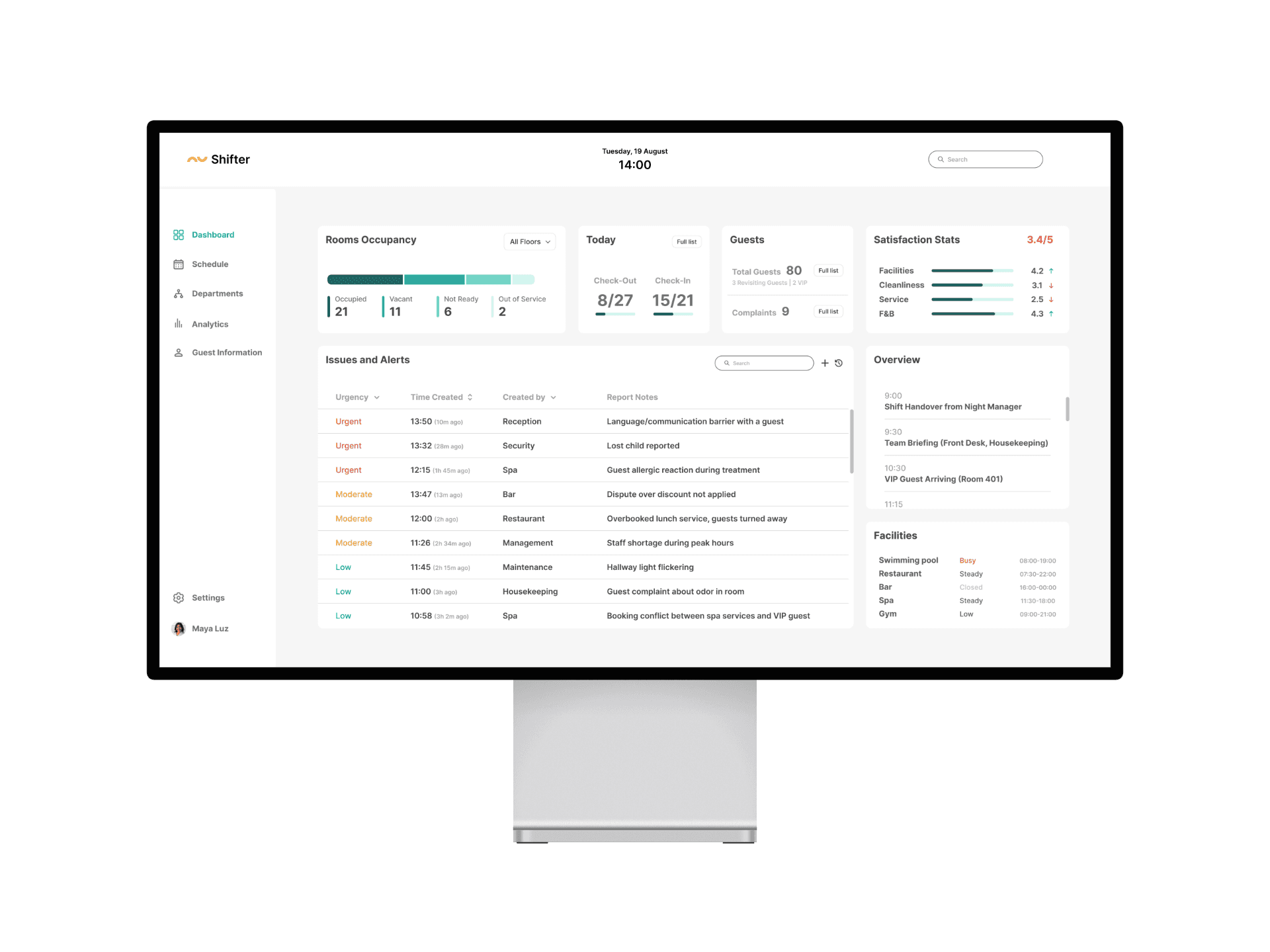Click the Analytics bar chart icon
This screenshot has width=1270, height=952.
pyautogui.click(x=178, y=324)
